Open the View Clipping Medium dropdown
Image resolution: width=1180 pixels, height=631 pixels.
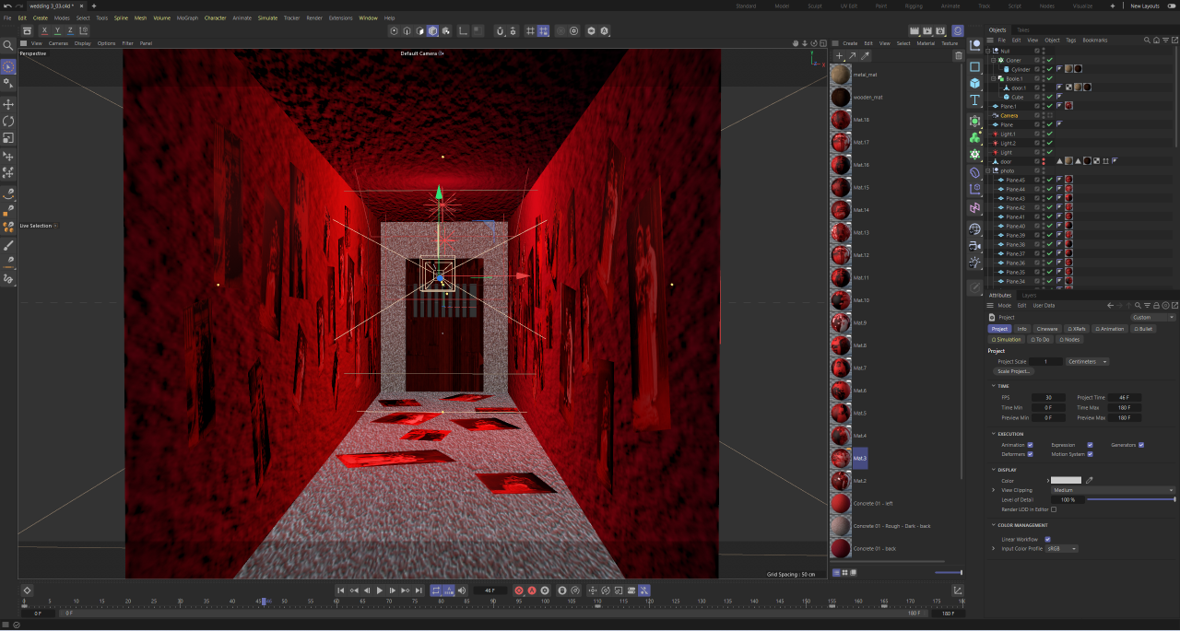[1112, 490]
